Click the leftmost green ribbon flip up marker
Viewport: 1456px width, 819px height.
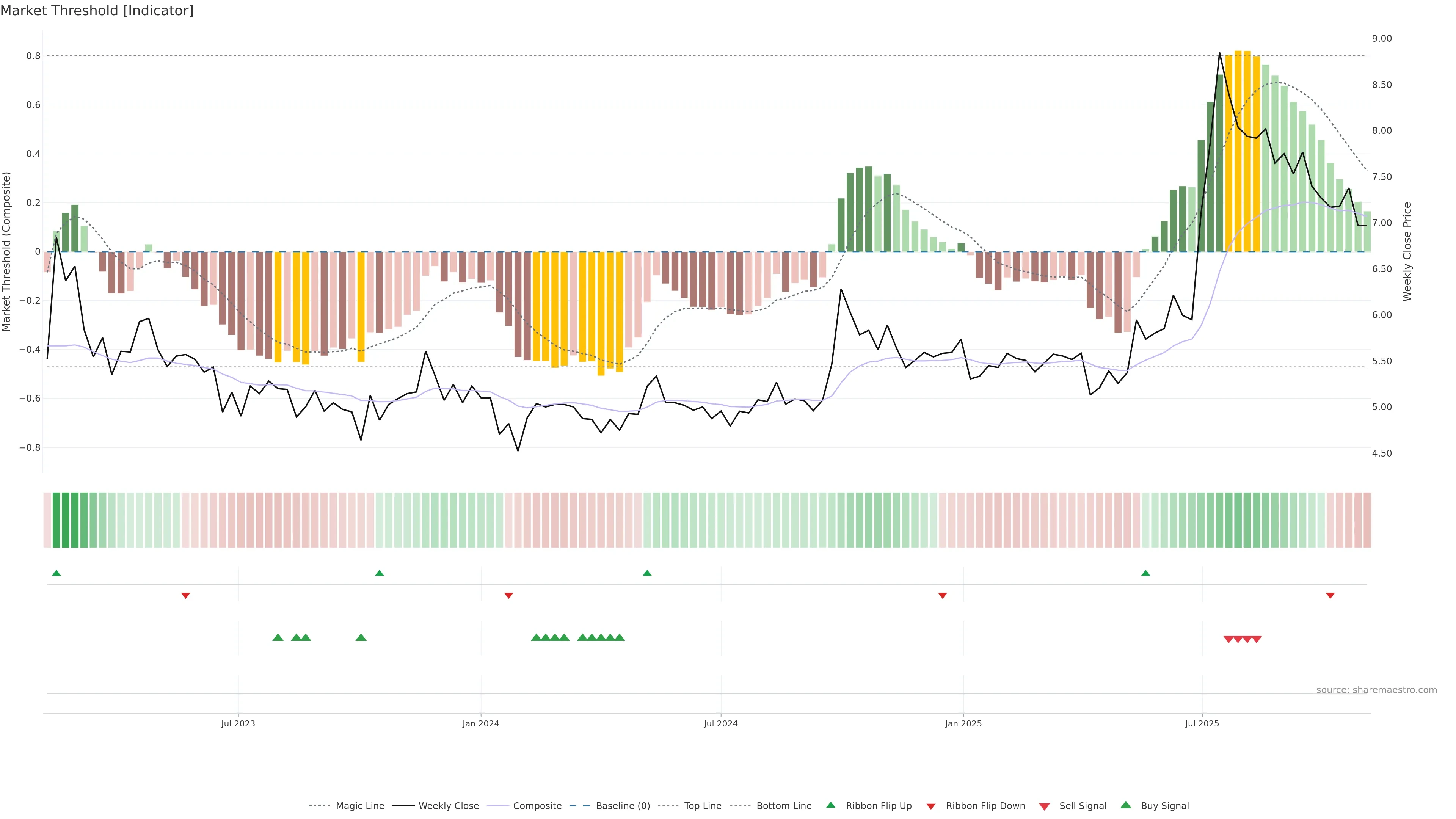(x=56, y=573)
